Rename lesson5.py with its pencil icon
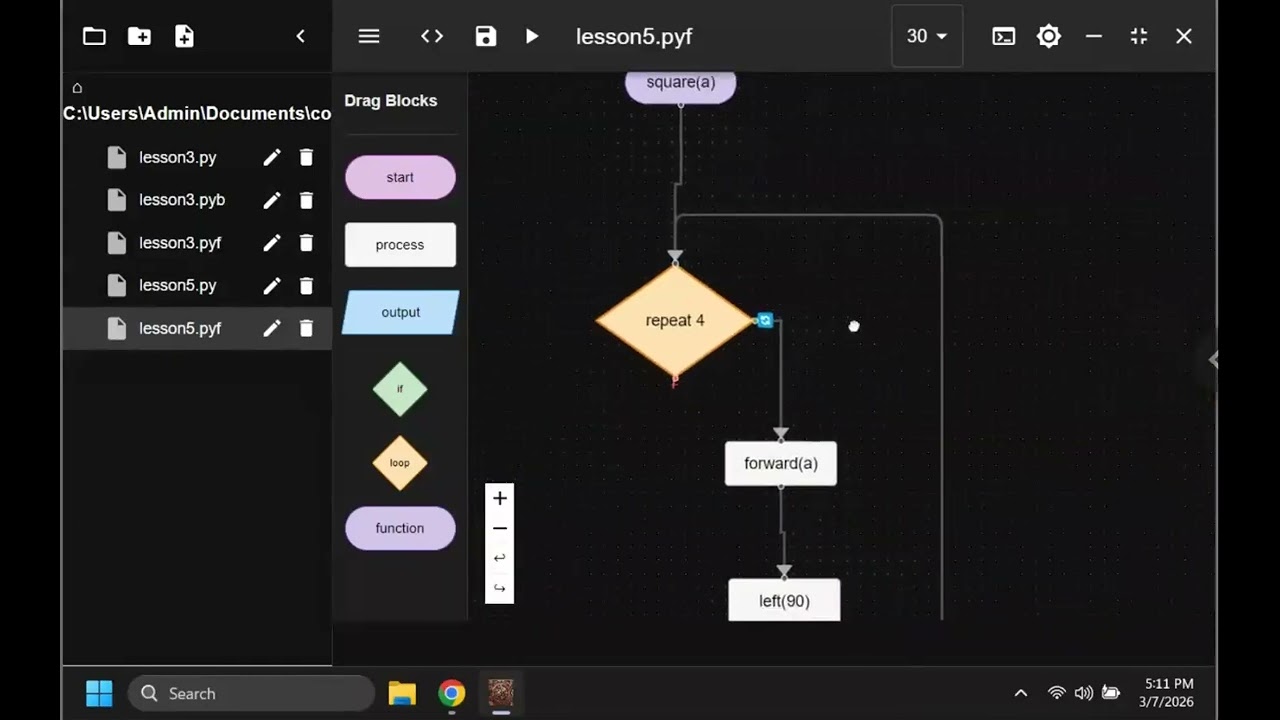This screenshot has width=1280, height=720. tap(271, 285)
